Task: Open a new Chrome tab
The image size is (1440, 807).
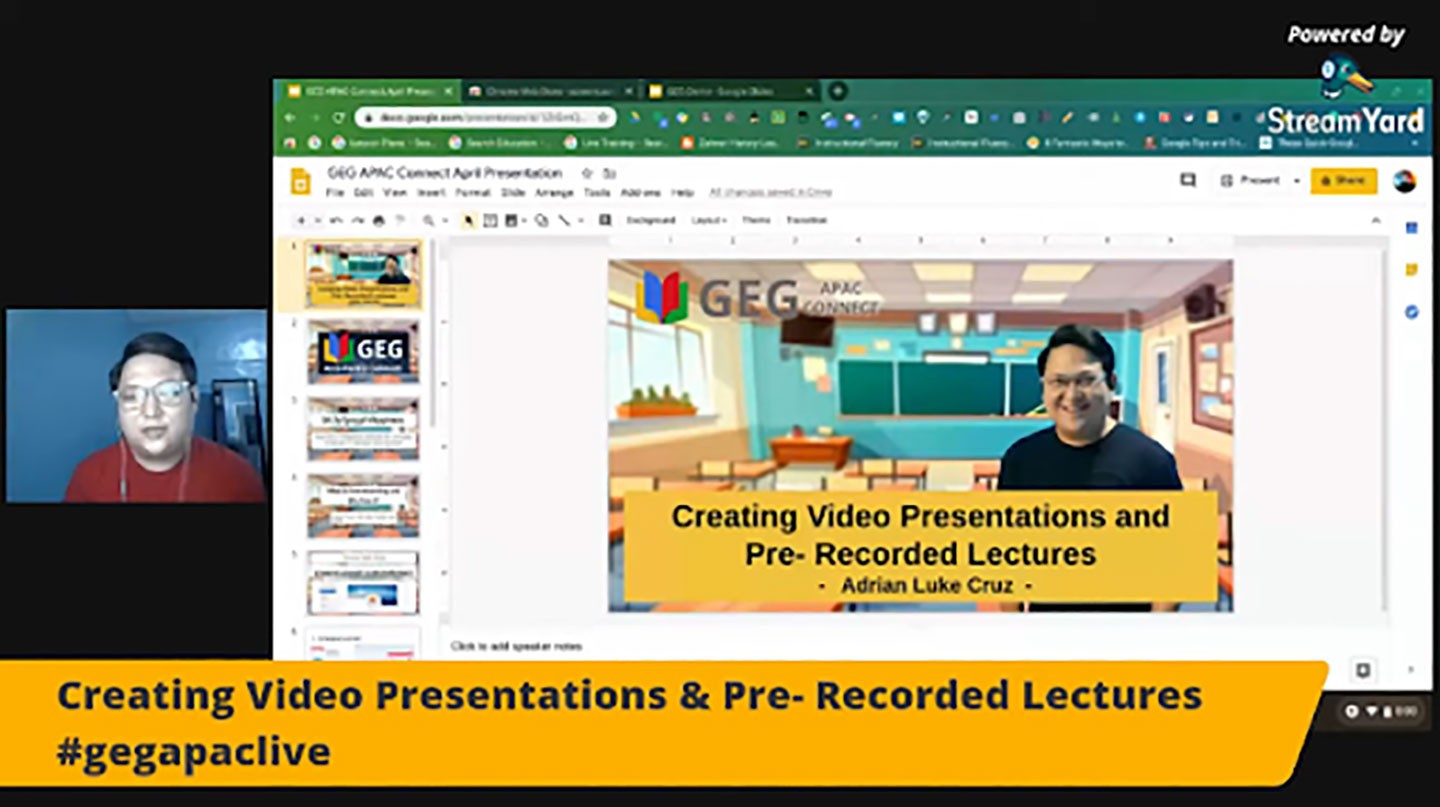Action: pyautogui.click(x=838, y=91)
